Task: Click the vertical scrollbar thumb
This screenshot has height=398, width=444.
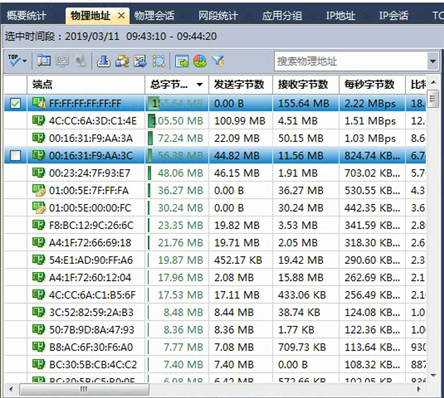Action: point(433,98)
